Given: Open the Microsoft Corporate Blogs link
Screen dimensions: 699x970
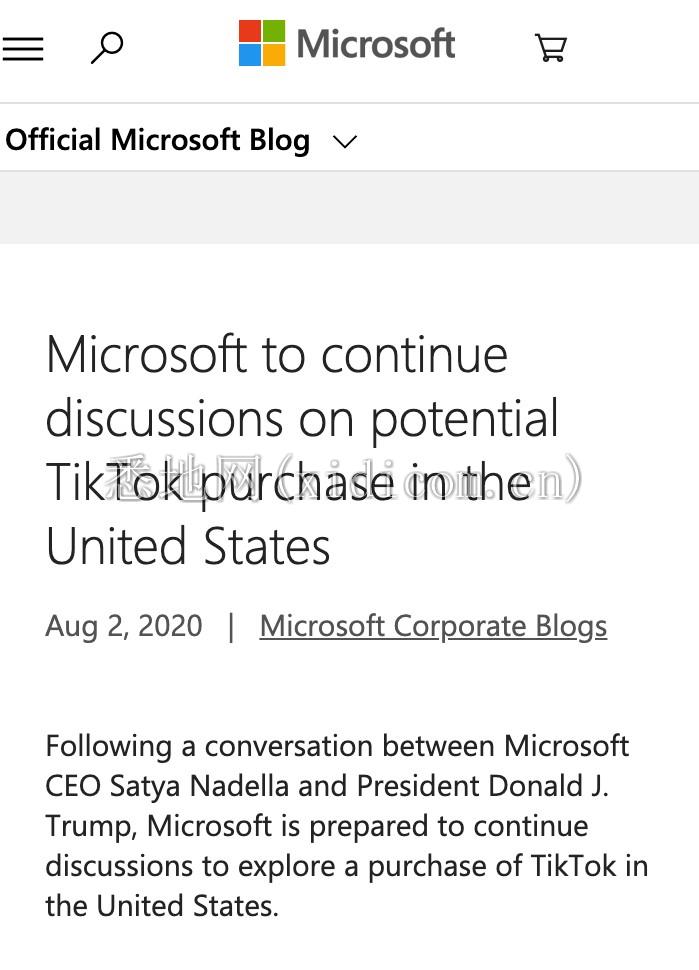Looking at the screenshot, I should 433,626.
